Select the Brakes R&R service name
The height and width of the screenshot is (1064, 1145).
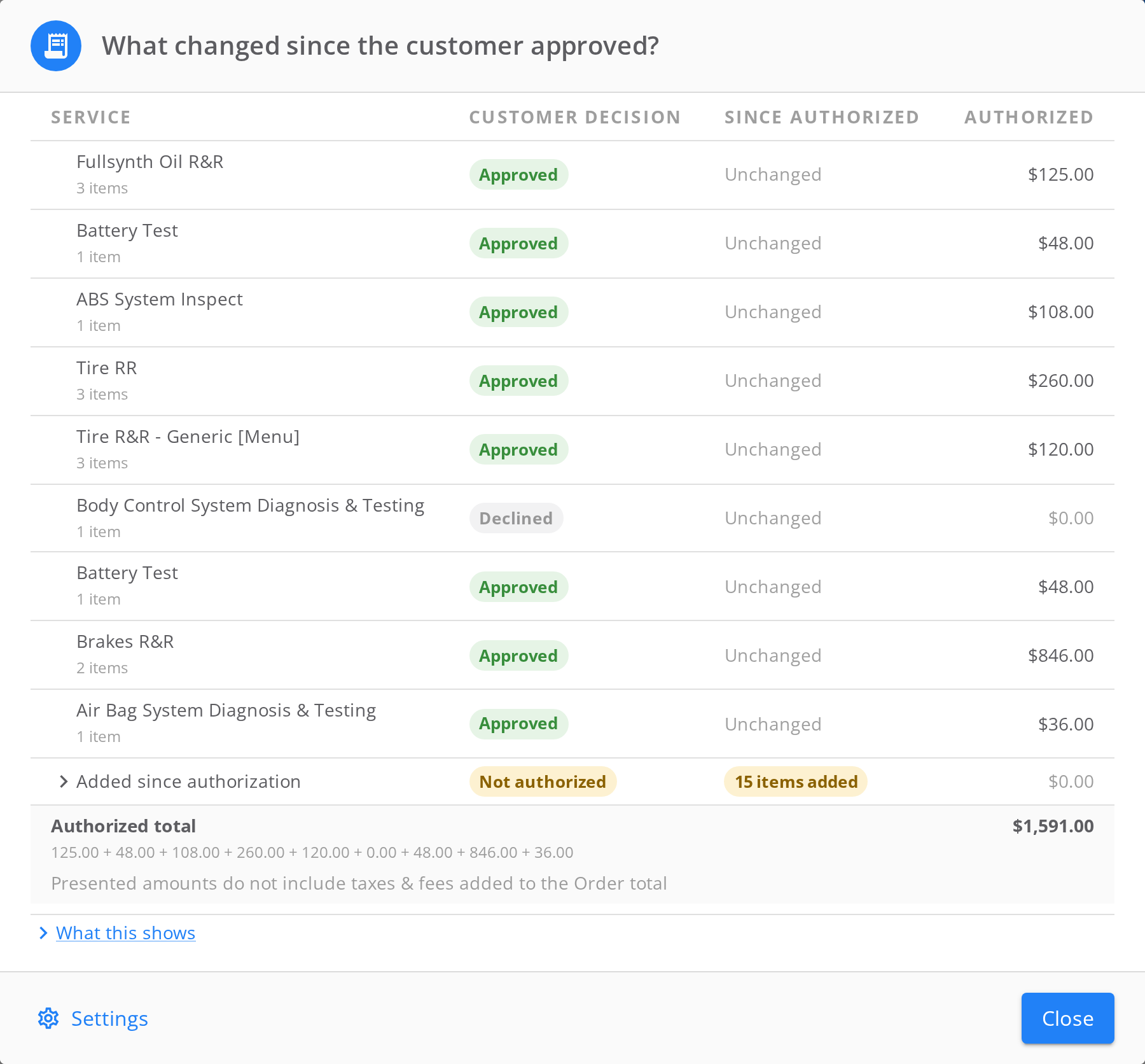(125, 641)
